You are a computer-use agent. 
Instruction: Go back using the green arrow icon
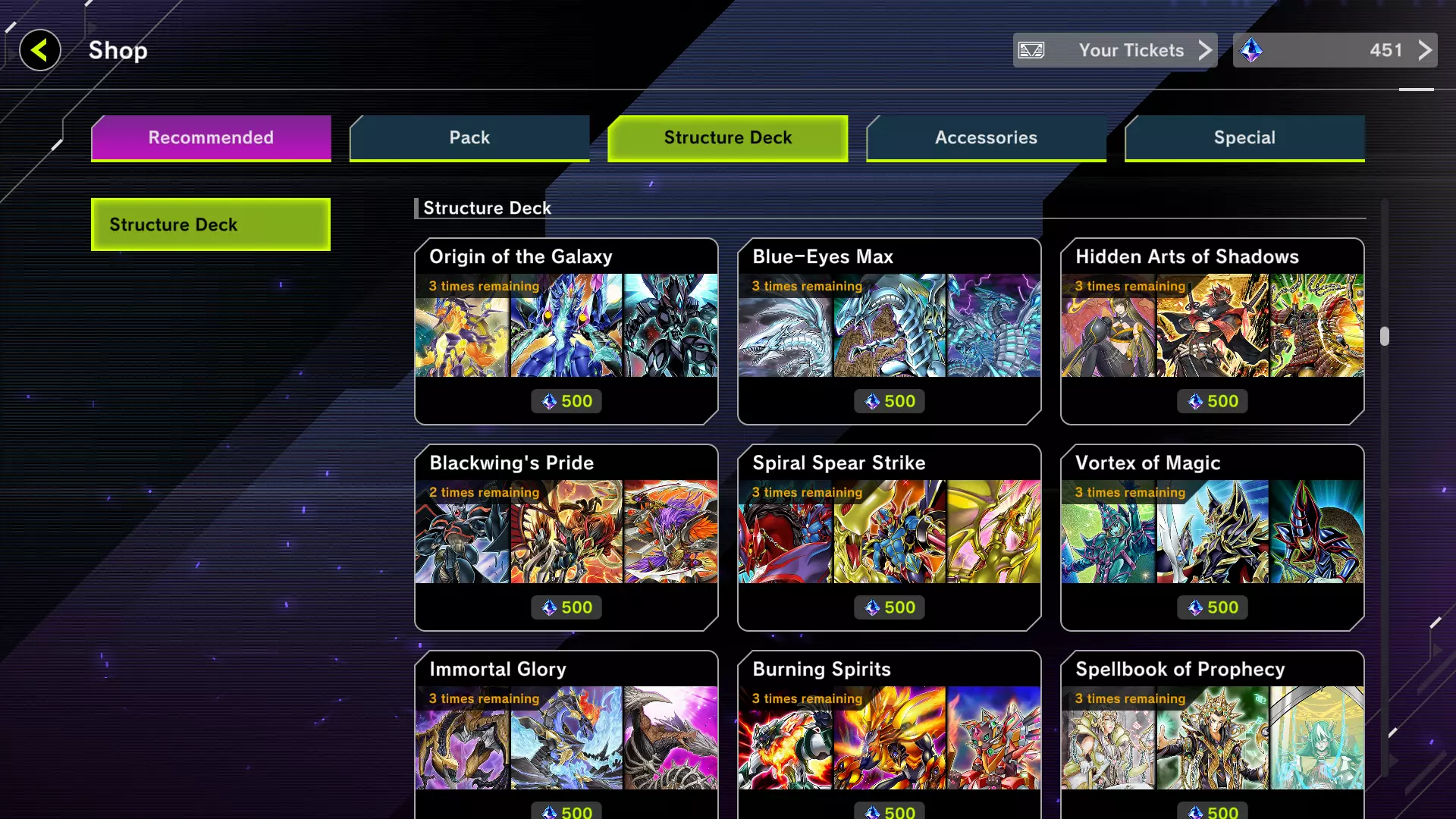39,51
